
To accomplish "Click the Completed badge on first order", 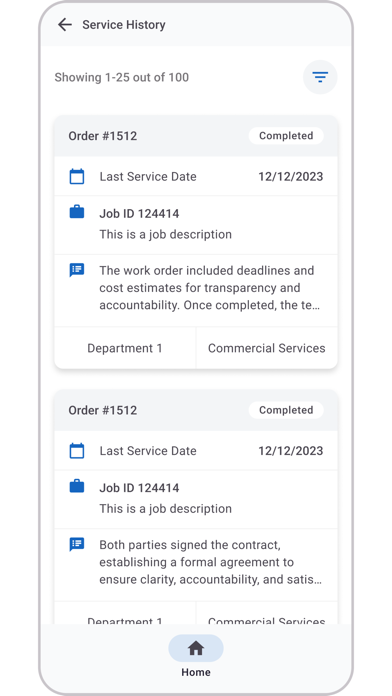I will tap(286, 136).
